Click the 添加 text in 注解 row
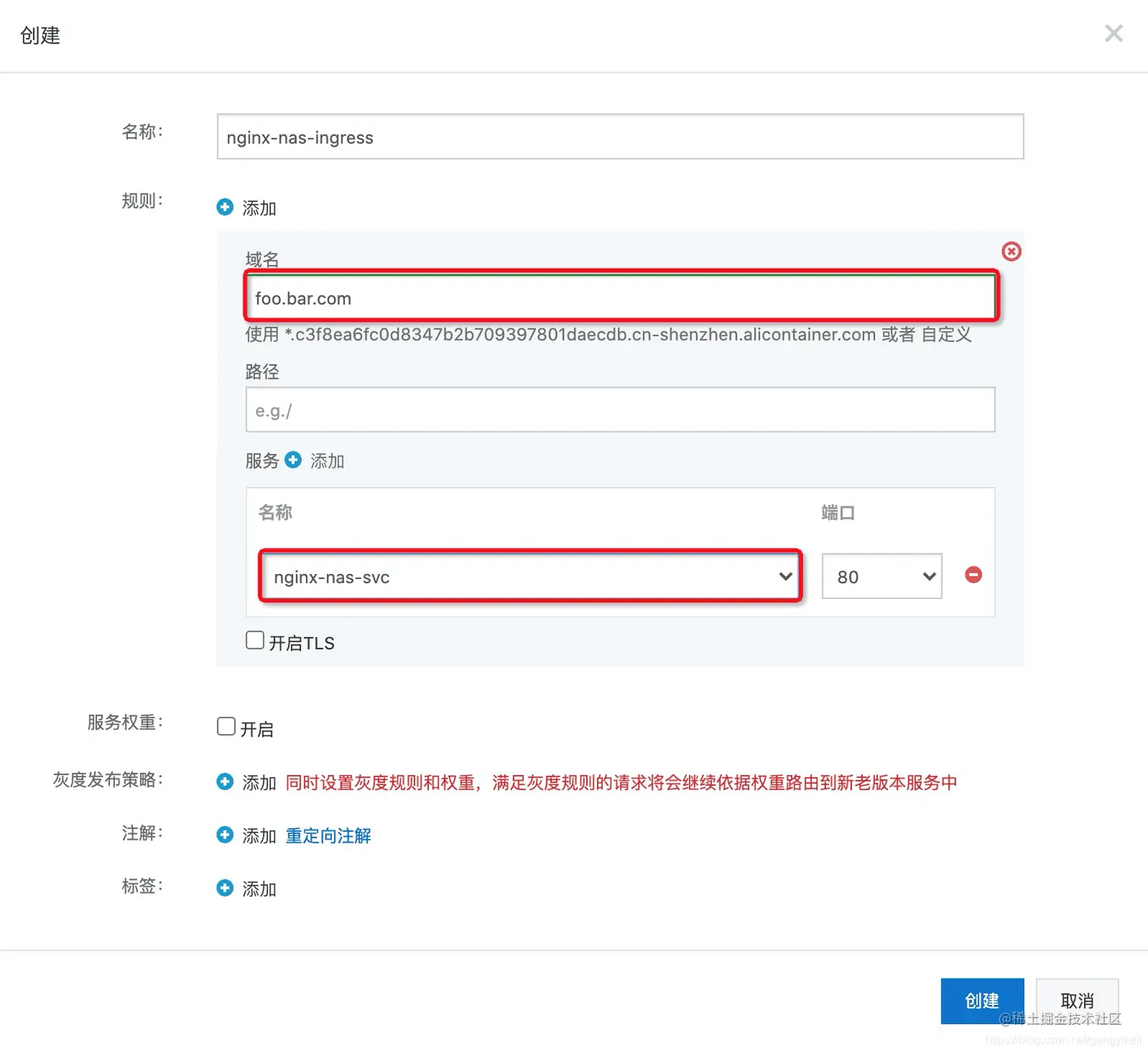1148x1053 pixels. pyautogui.click(x=259, y=836)
